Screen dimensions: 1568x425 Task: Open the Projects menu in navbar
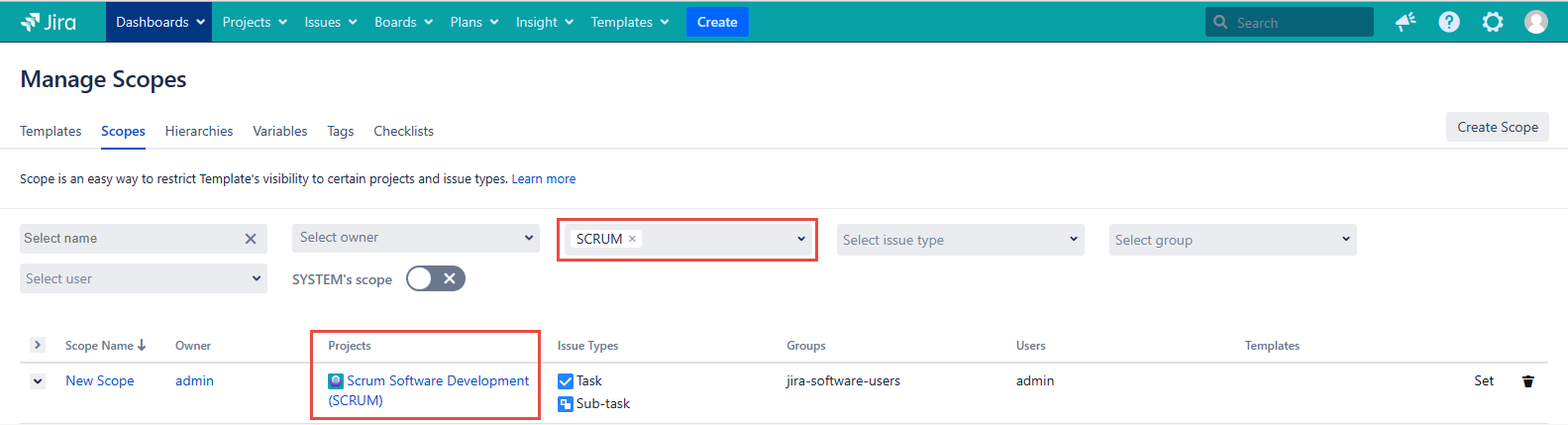coord(255,22)
